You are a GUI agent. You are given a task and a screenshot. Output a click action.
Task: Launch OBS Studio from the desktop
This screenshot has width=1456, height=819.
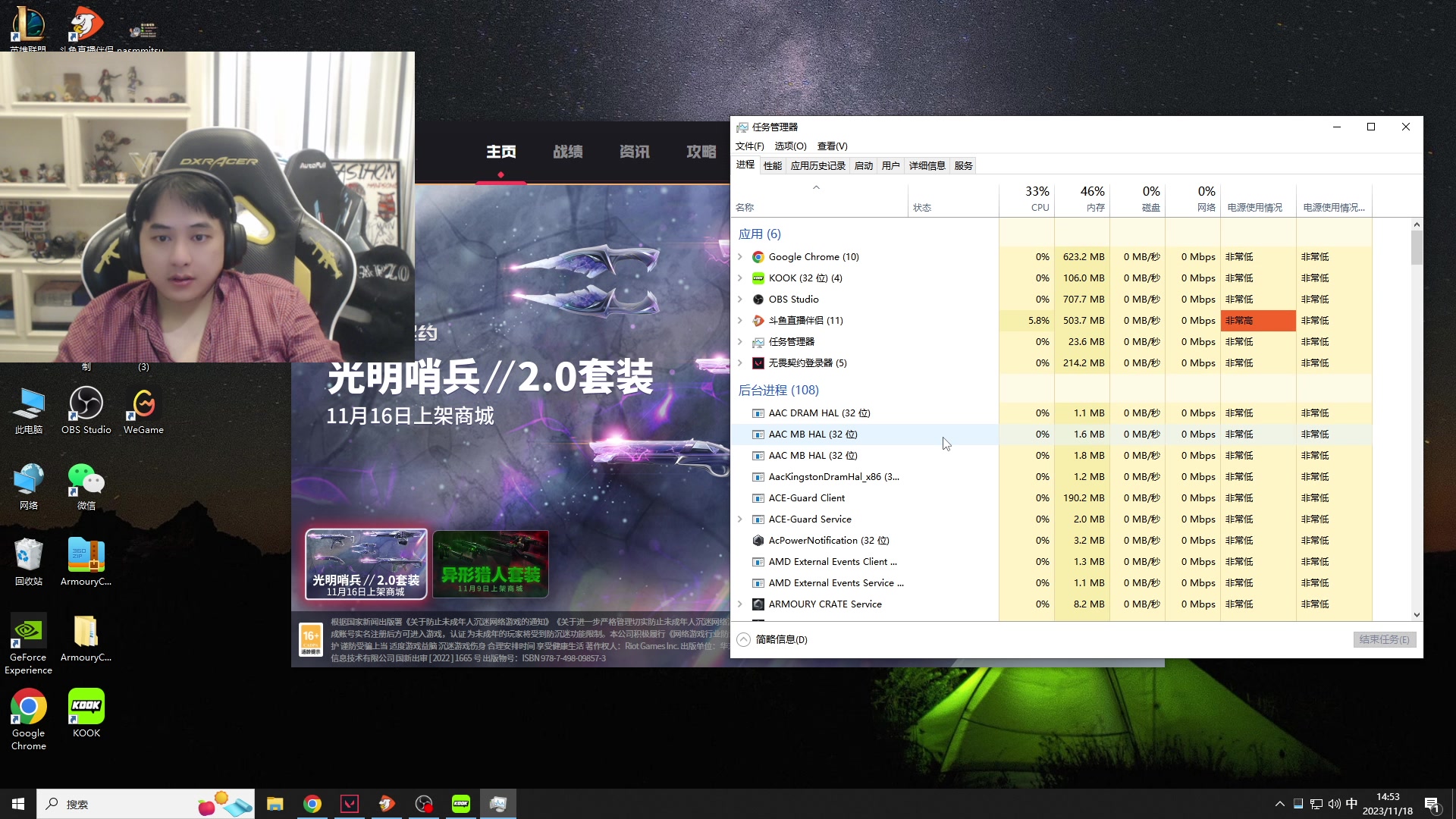pos(86,410)
